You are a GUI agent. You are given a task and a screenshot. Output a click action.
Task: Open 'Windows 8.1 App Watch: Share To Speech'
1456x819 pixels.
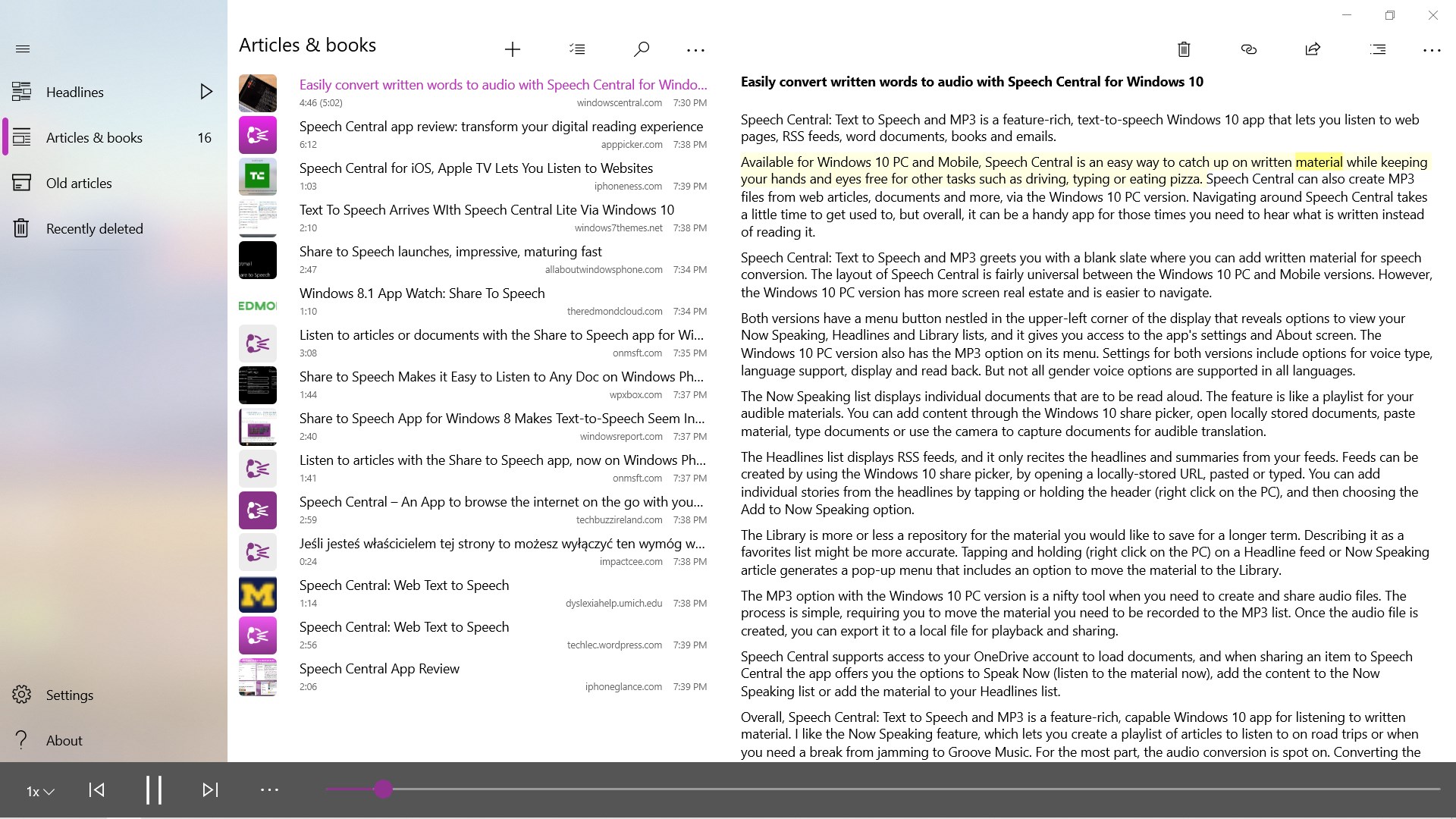(473, 301)
